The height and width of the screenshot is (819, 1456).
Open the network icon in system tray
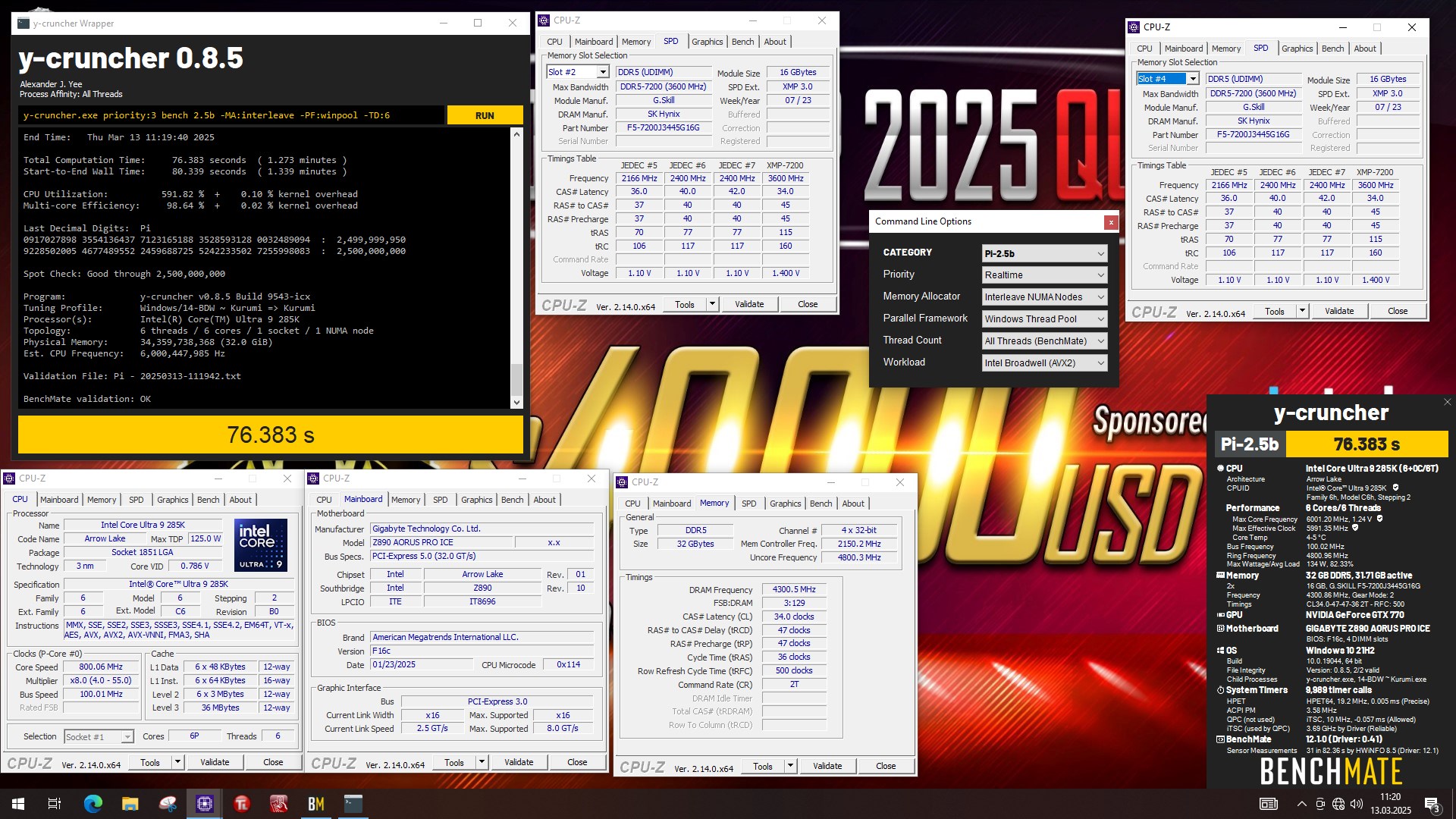1338,804
